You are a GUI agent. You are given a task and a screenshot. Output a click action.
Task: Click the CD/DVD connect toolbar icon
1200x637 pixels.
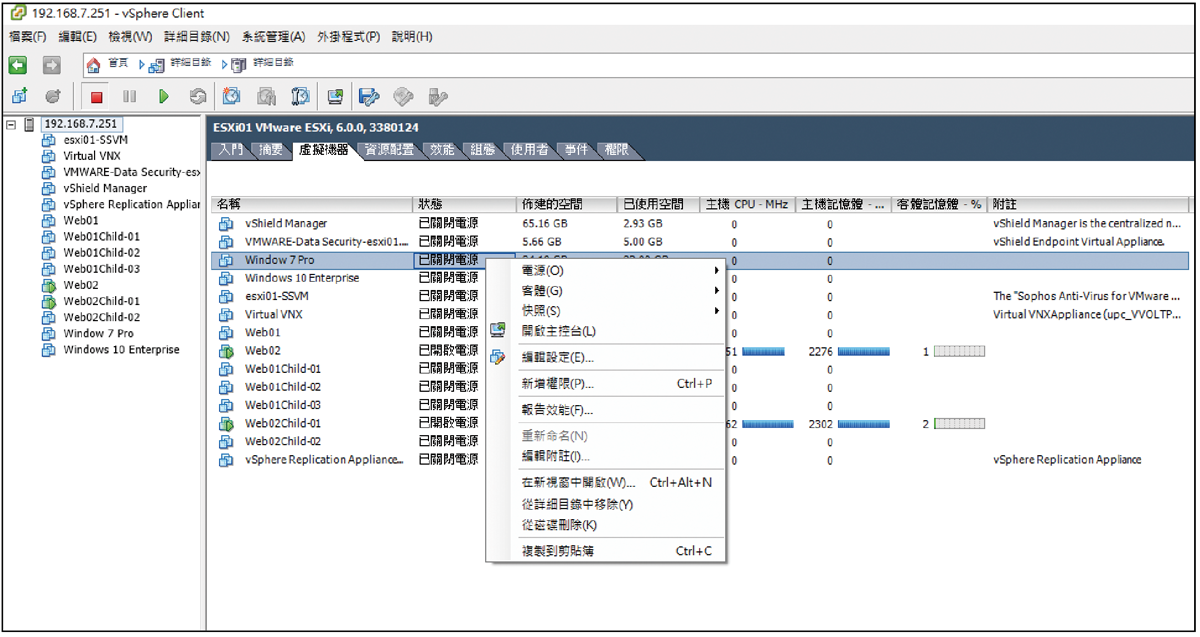point(403,97)
